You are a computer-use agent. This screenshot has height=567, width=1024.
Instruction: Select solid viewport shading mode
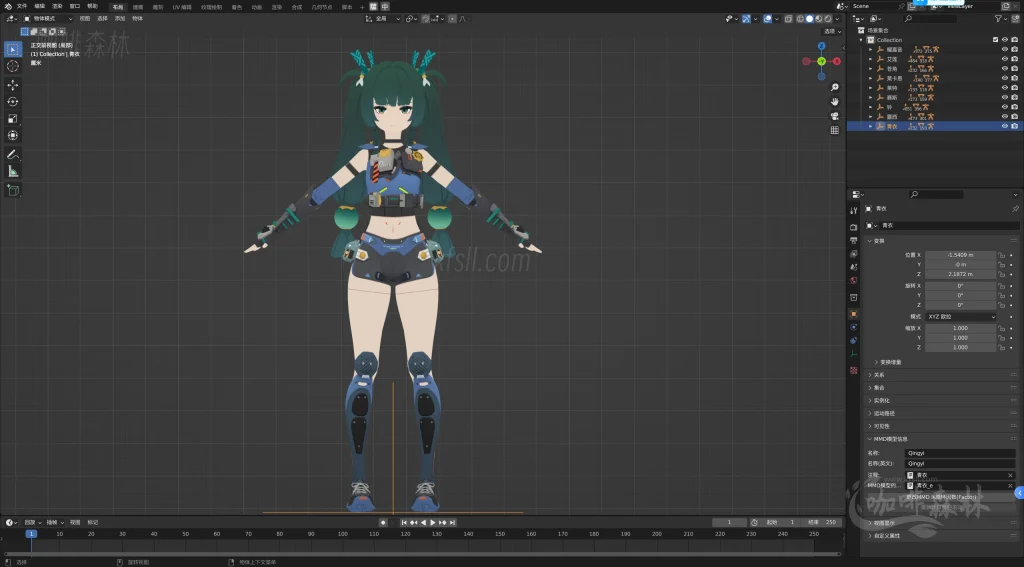click(810, 19)
